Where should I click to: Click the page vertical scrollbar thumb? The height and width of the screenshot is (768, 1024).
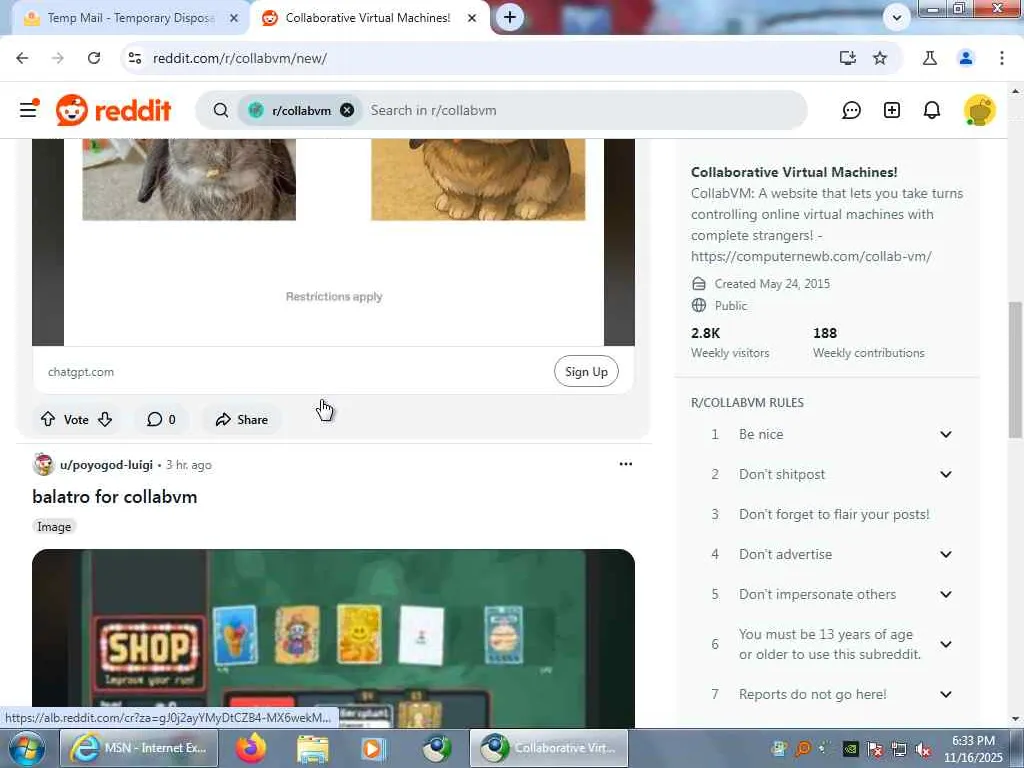(1015, 370)
